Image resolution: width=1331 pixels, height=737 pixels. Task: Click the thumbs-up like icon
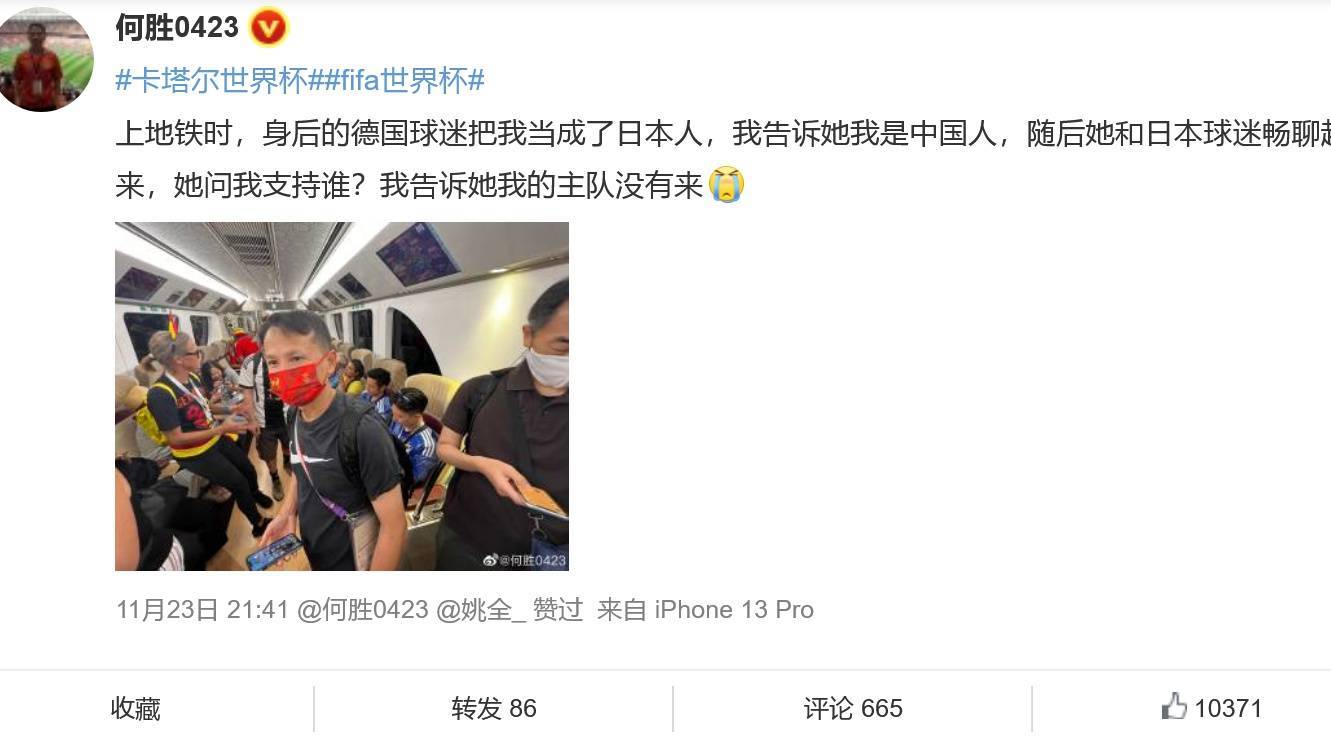click(1174, 707)
